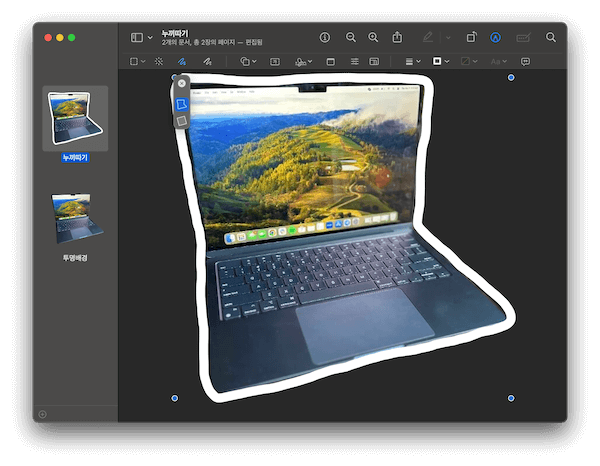Open the Text Style Aa menu
600x466 pixels.
(x=499, y=62)
